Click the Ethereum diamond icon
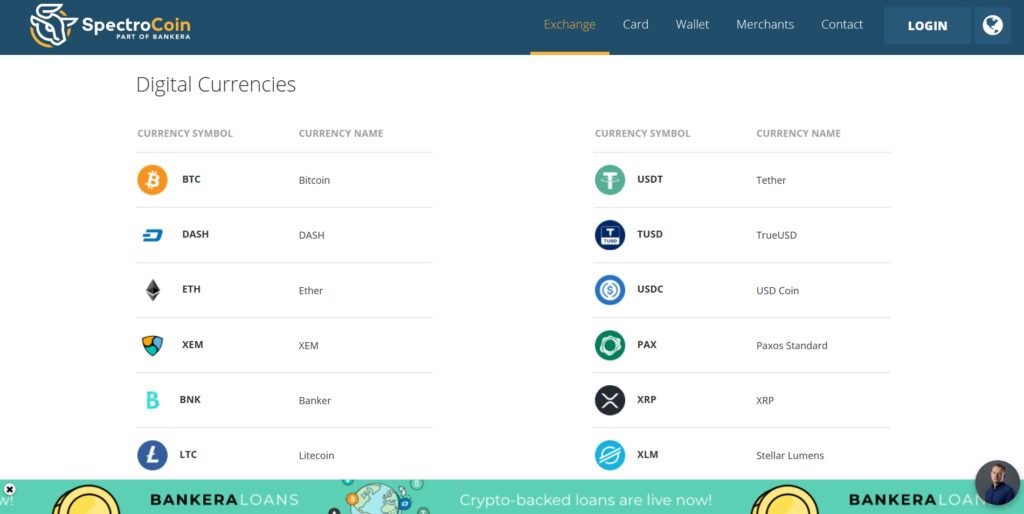This screenshot has height=514, width=1024. (x=153, y=290)
